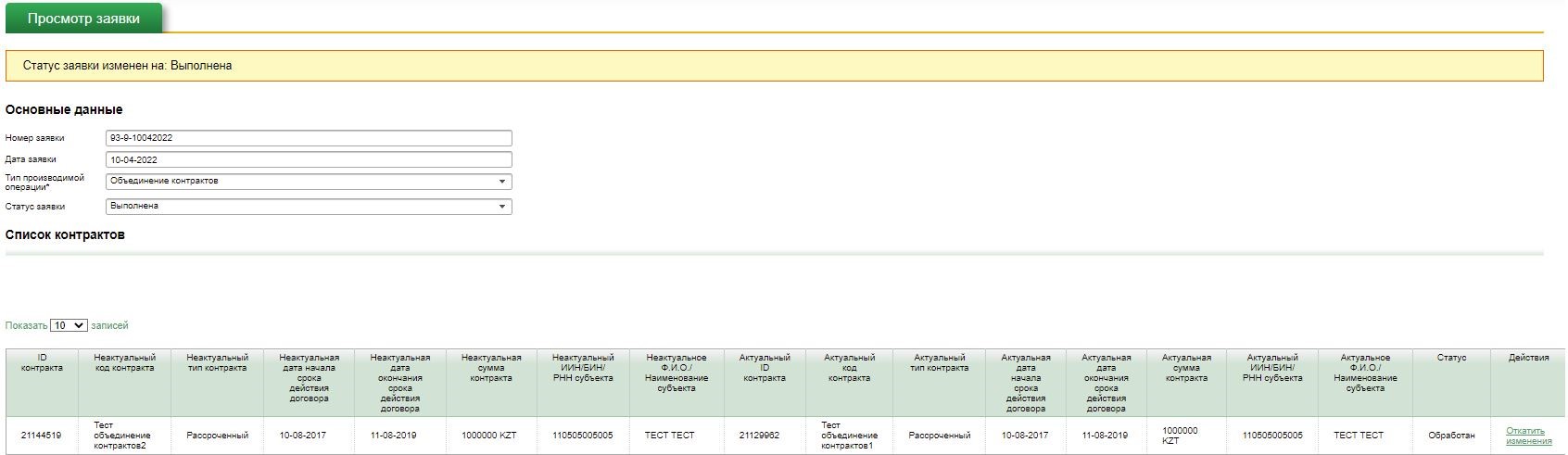Sort by Актуальный код контракта column
Image resolution: width=1568 pixels, height=455 pixels.
click(x=849, y=368)
